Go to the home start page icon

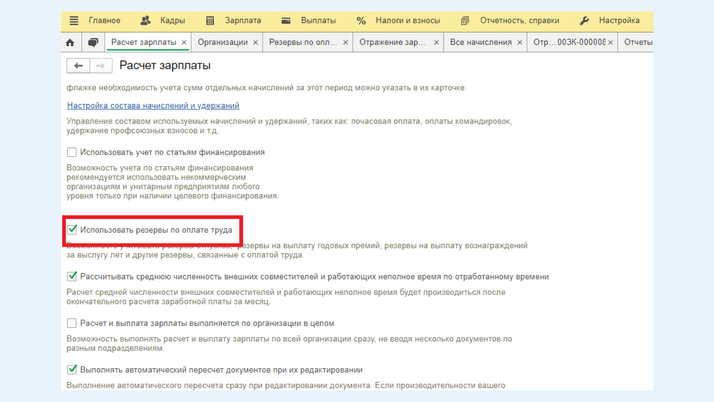coord(70,42)
